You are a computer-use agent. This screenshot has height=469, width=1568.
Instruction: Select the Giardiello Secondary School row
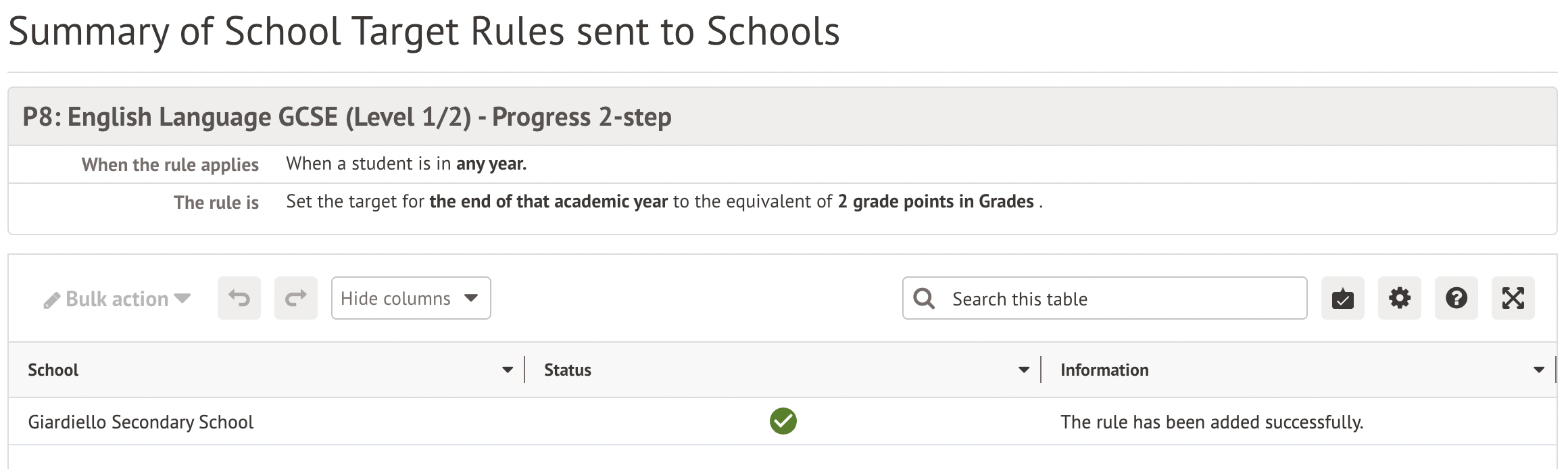(141, 422)
